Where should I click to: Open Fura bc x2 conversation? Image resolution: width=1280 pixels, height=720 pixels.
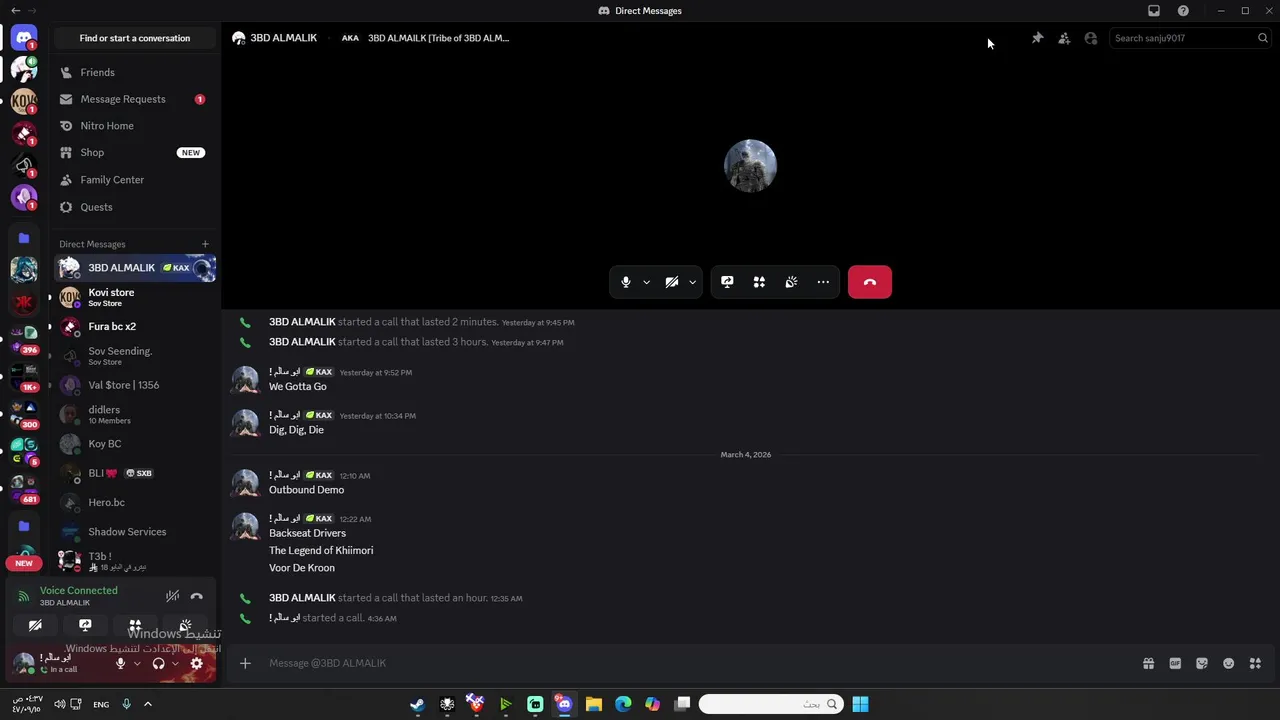click(135, 326)
